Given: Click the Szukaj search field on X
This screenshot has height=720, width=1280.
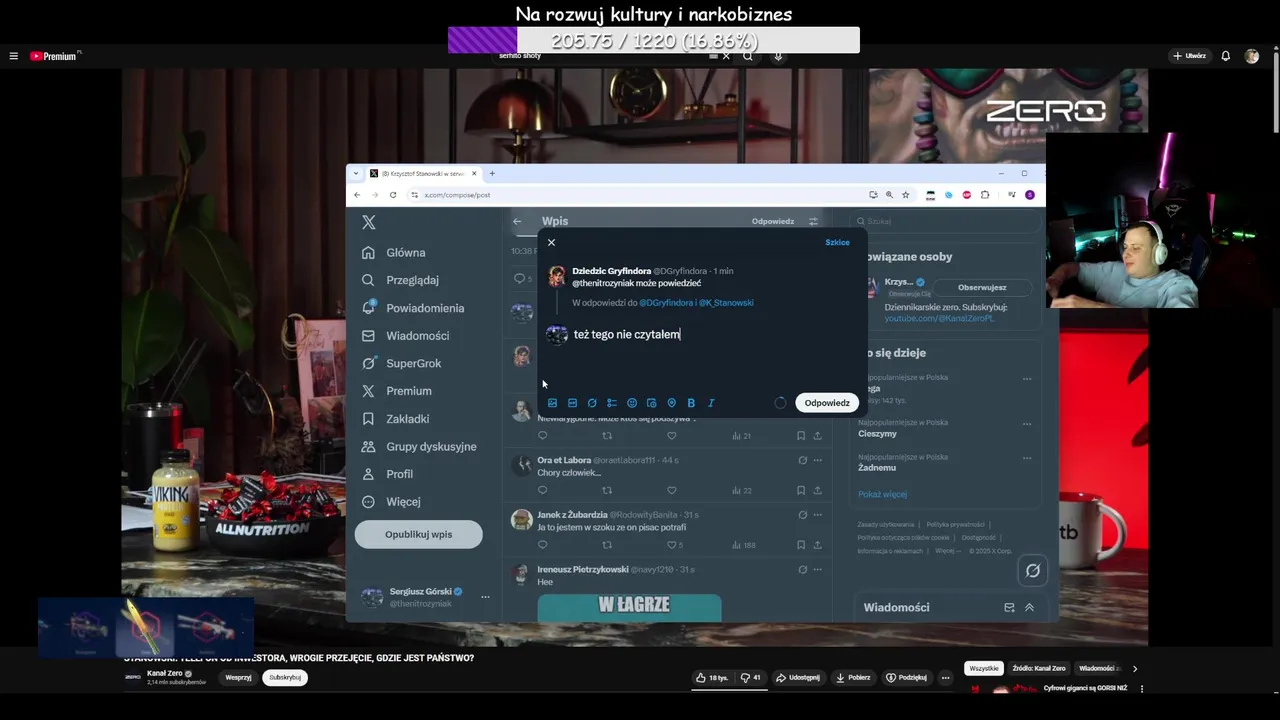Looking at the screenshot, I should [945, 221].
